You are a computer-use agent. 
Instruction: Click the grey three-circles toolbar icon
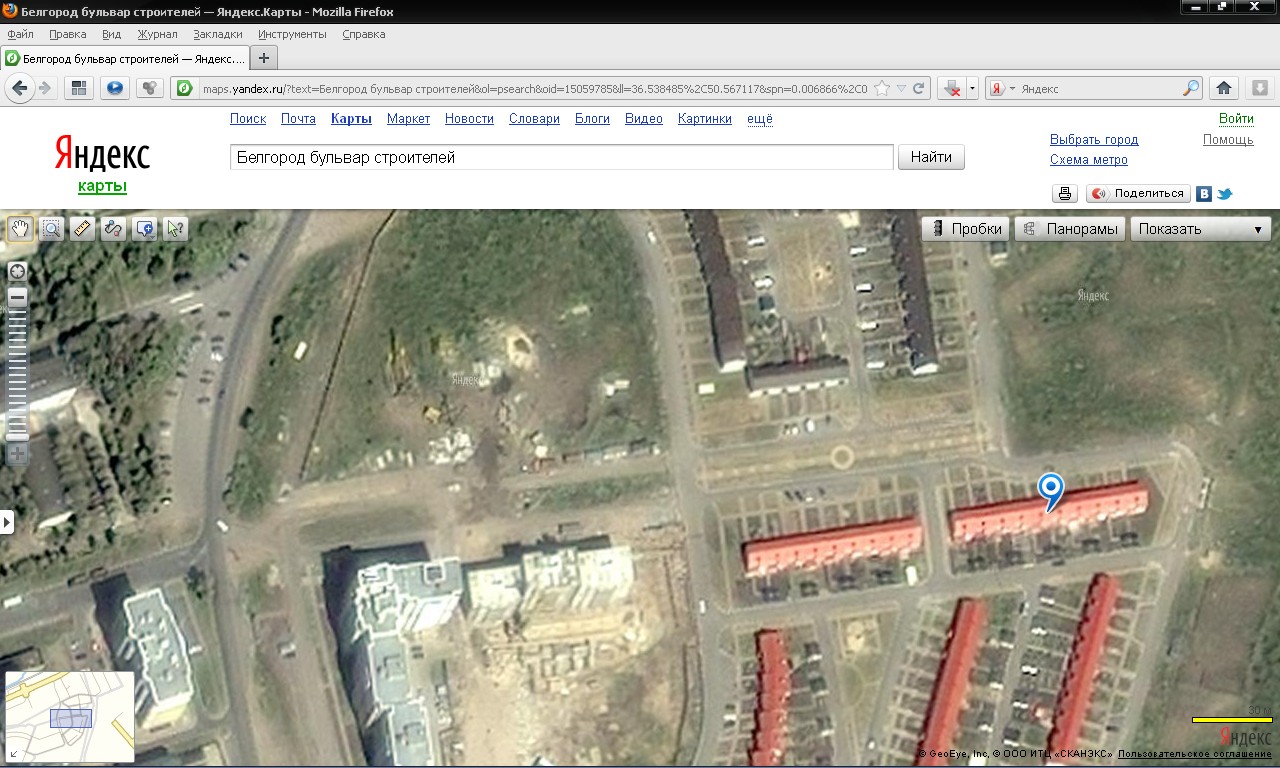click(x=149, y=88)
